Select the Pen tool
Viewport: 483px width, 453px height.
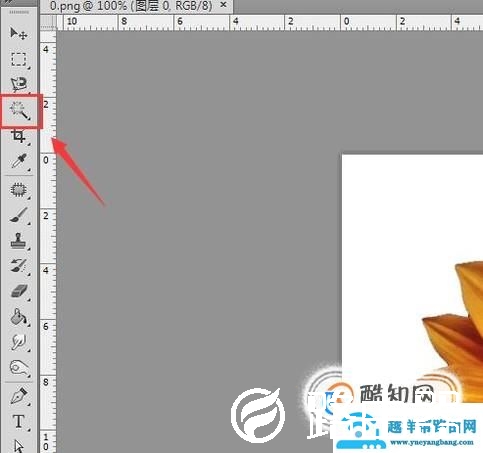19,396
